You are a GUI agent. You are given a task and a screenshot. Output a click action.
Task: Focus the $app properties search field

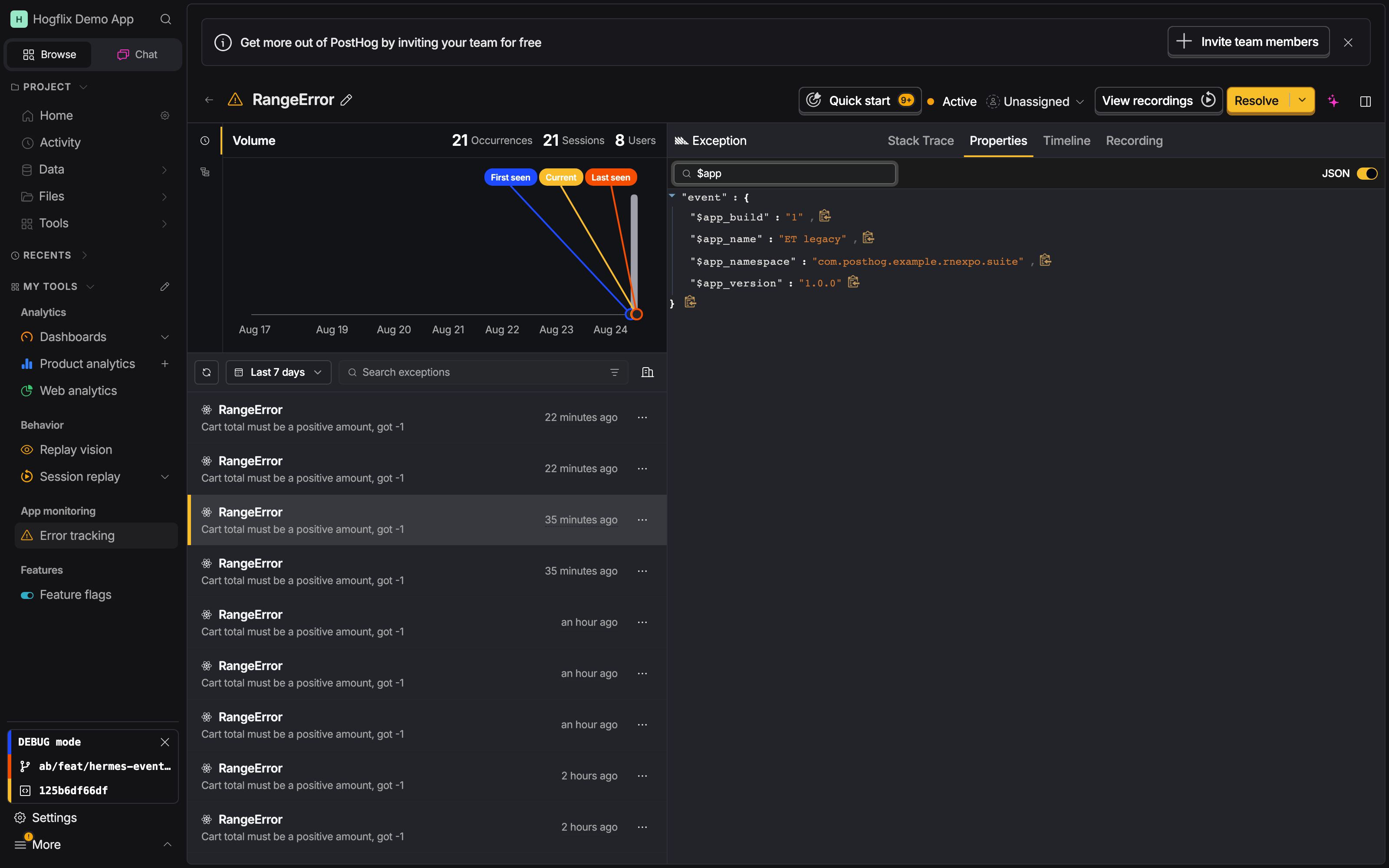[784, 173]
